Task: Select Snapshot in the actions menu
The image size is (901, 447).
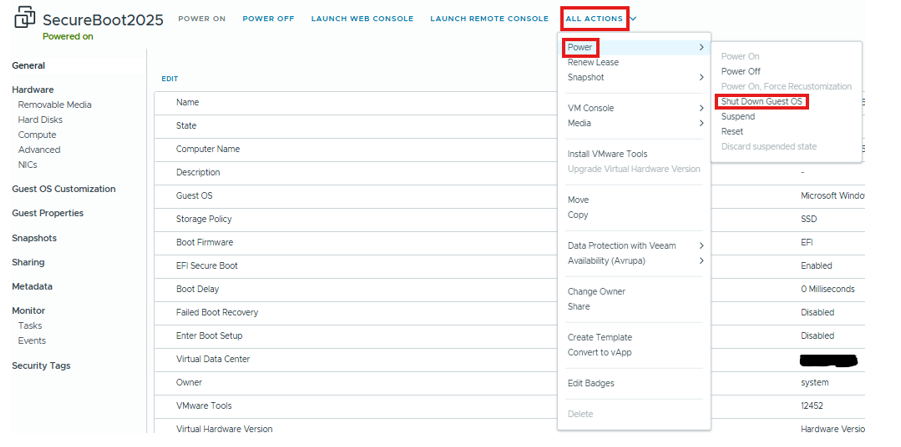Action: coord(586,77)
